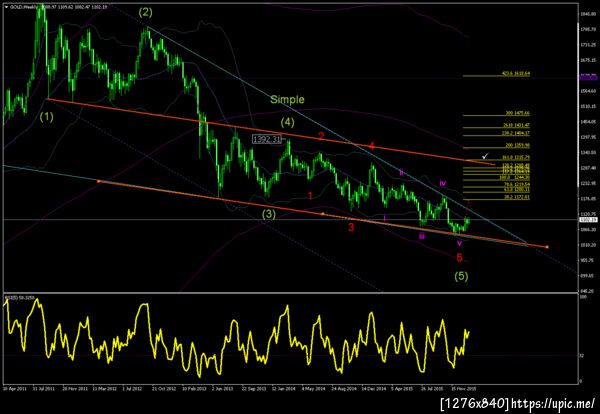The image size is (600, 414).
Task: Select the lower orange trendline's leftmost anchor point
Action: [99, 181]
